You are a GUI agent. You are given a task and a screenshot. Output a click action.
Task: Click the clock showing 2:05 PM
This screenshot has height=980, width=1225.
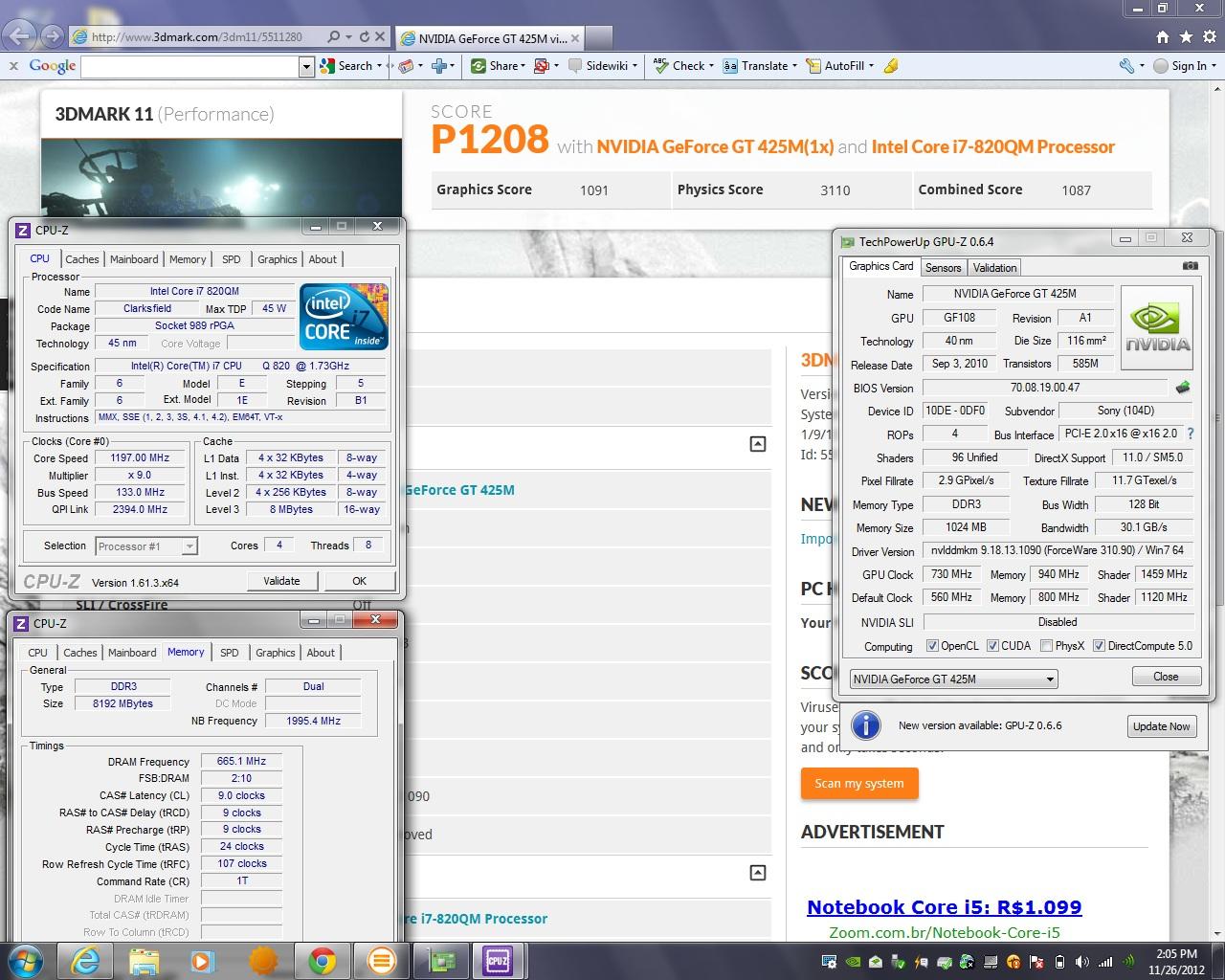(x=1175, y=953)
